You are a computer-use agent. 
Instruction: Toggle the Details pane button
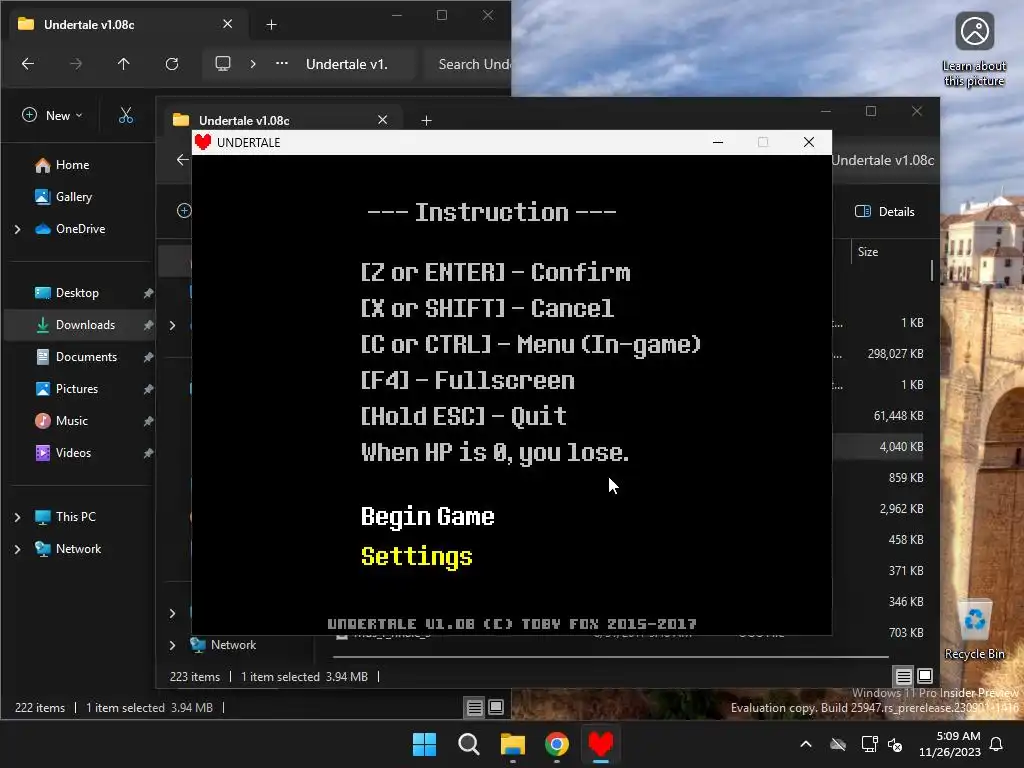pos(885,212)
